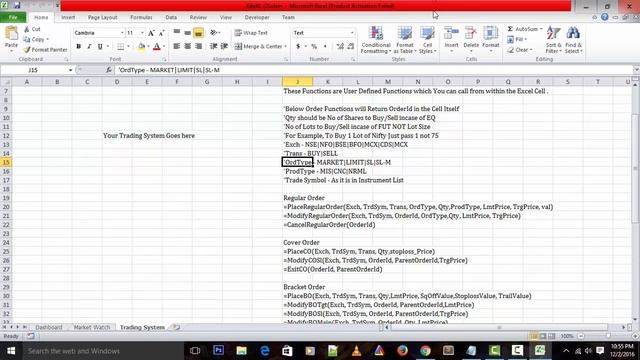Open Chrome from the taskbar
The image size is (640, 360).
[x=425, y=351]
